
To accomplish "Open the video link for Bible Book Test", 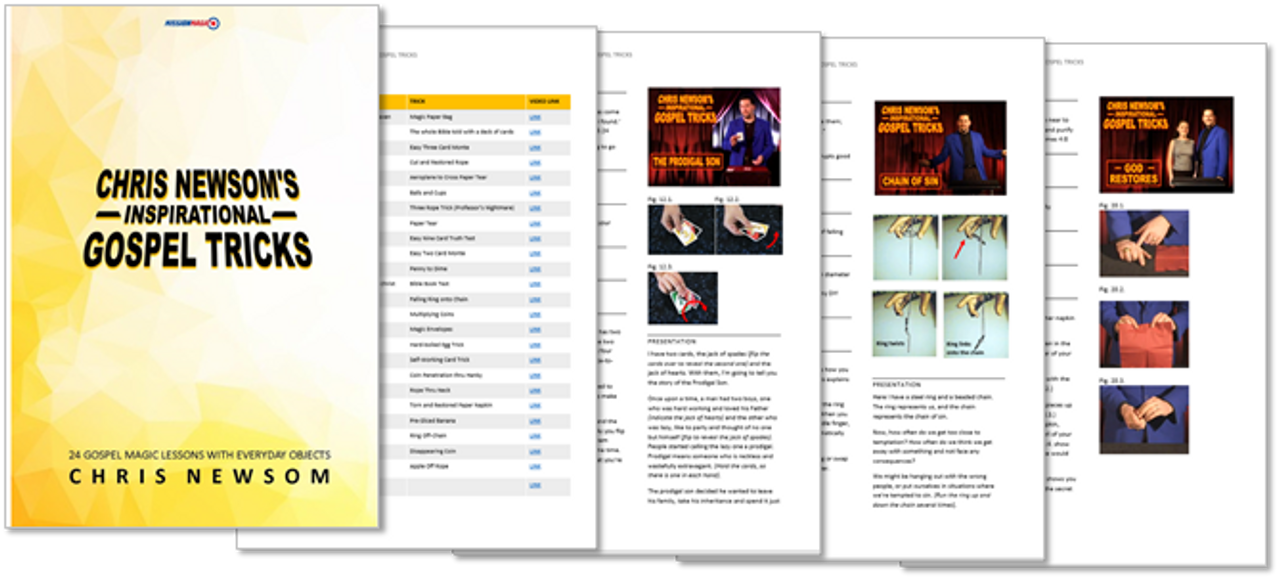I will coord(535,284).
